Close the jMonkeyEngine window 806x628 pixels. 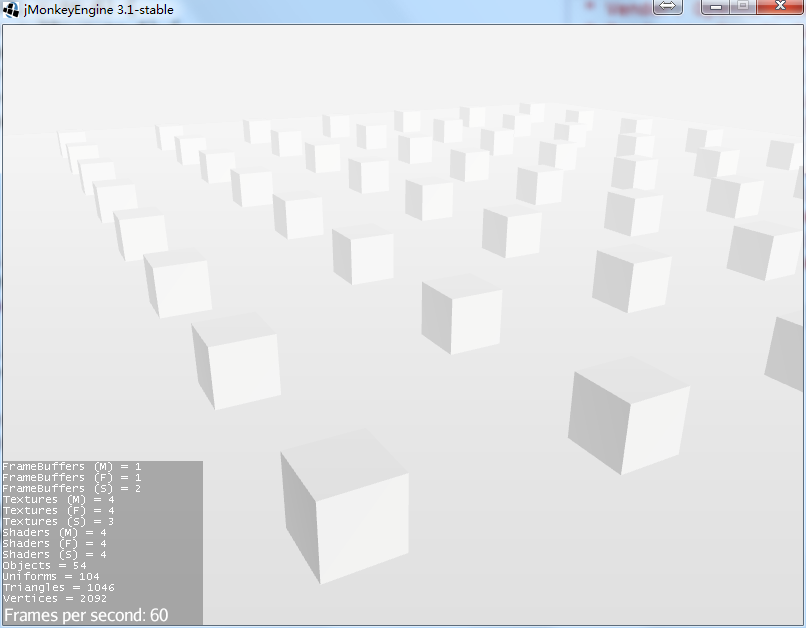(780, 6)
